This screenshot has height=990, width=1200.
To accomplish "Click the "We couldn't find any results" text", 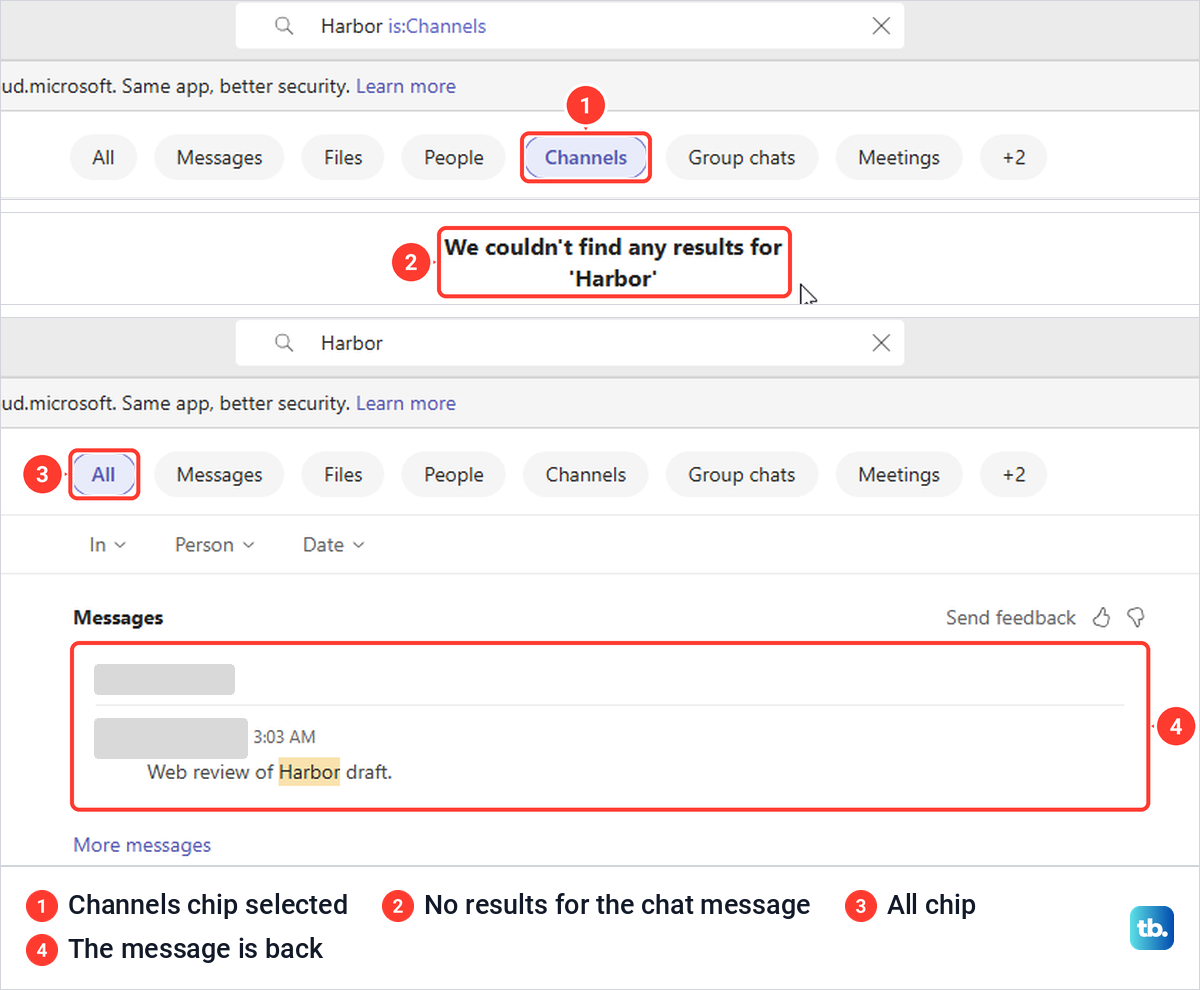I will click(613, 262).
